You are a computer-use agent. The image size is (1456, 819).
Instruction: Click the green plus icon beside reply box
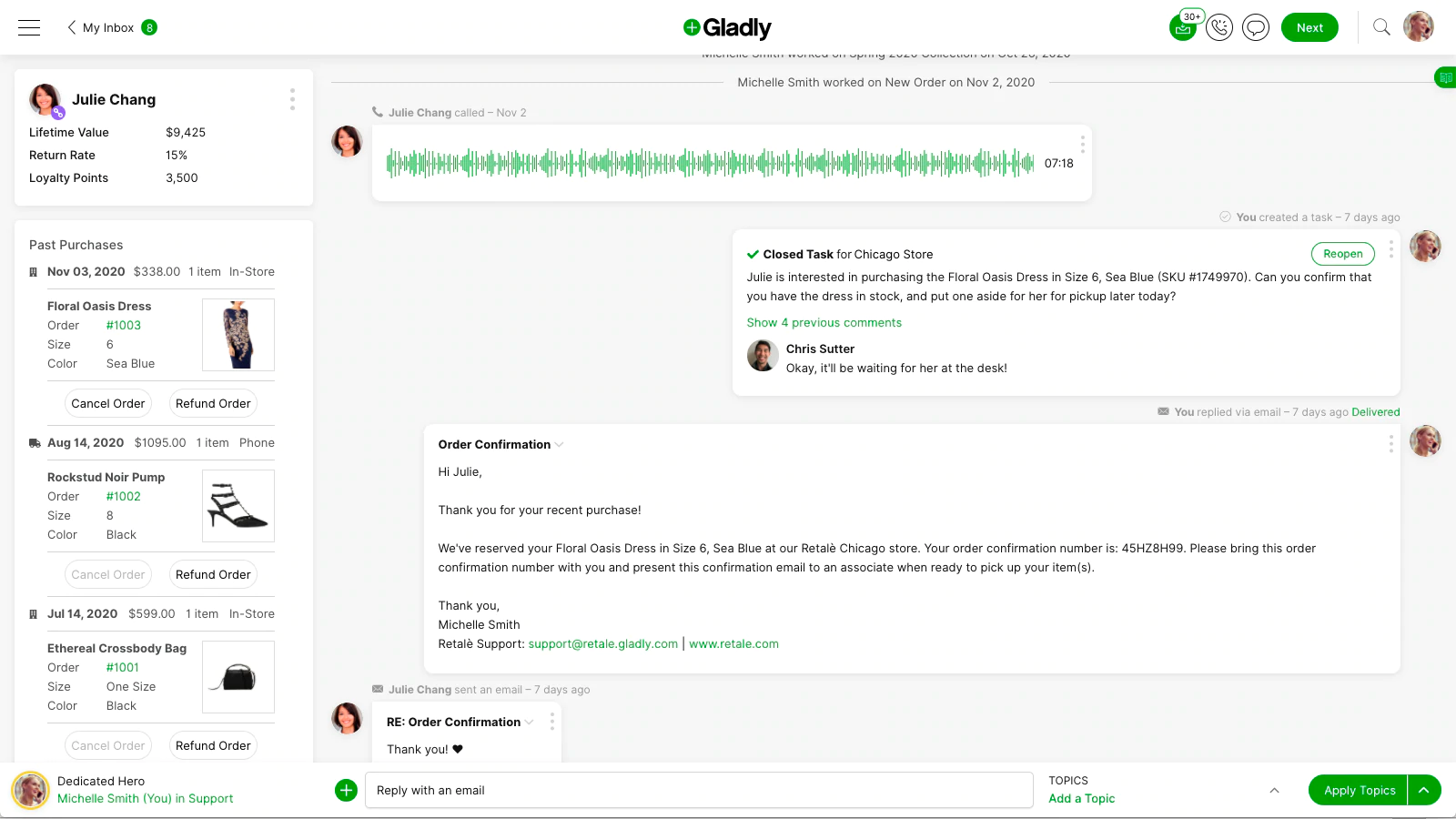(x=346, y=790)
